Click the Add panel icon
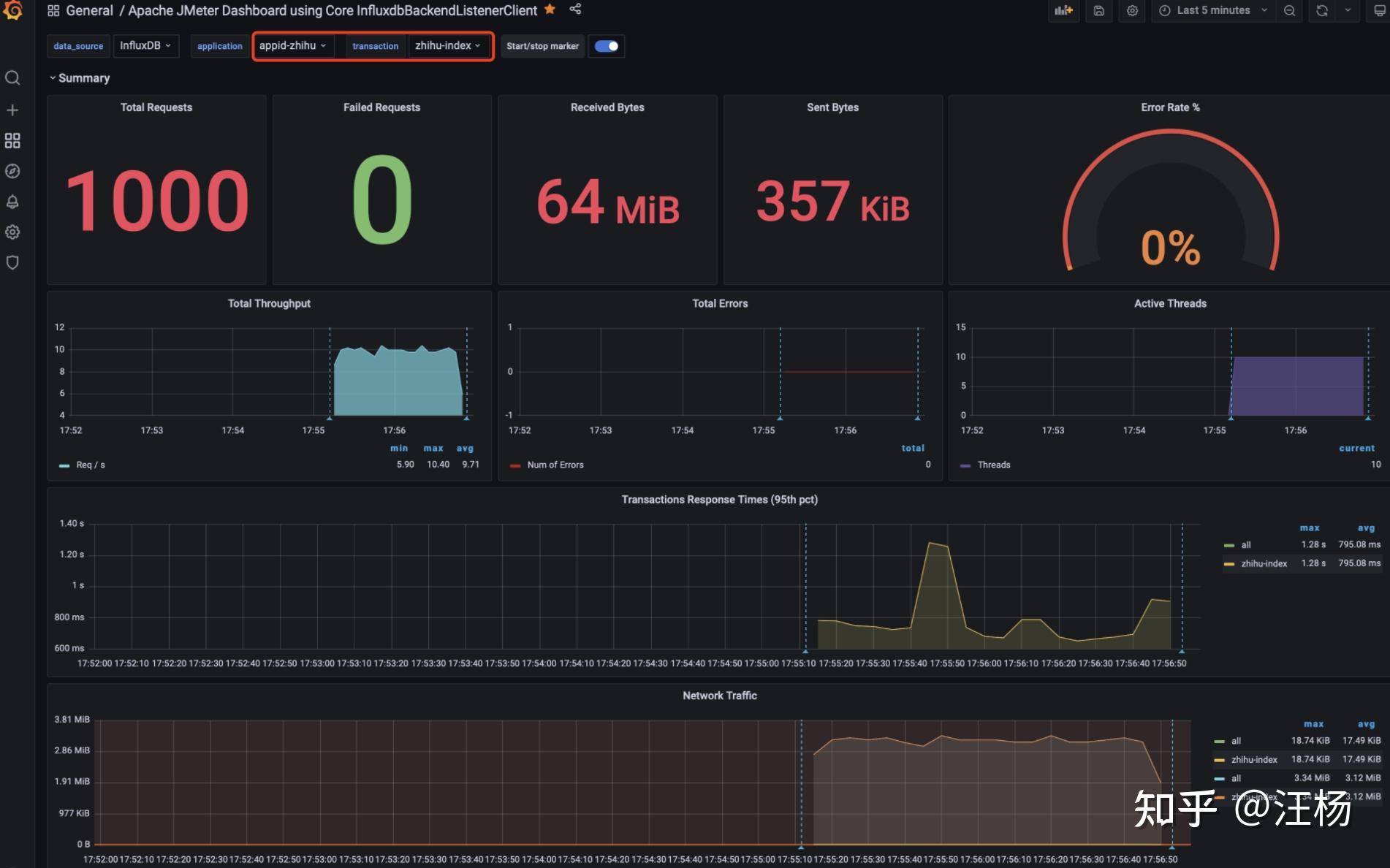 (1063, 10)
